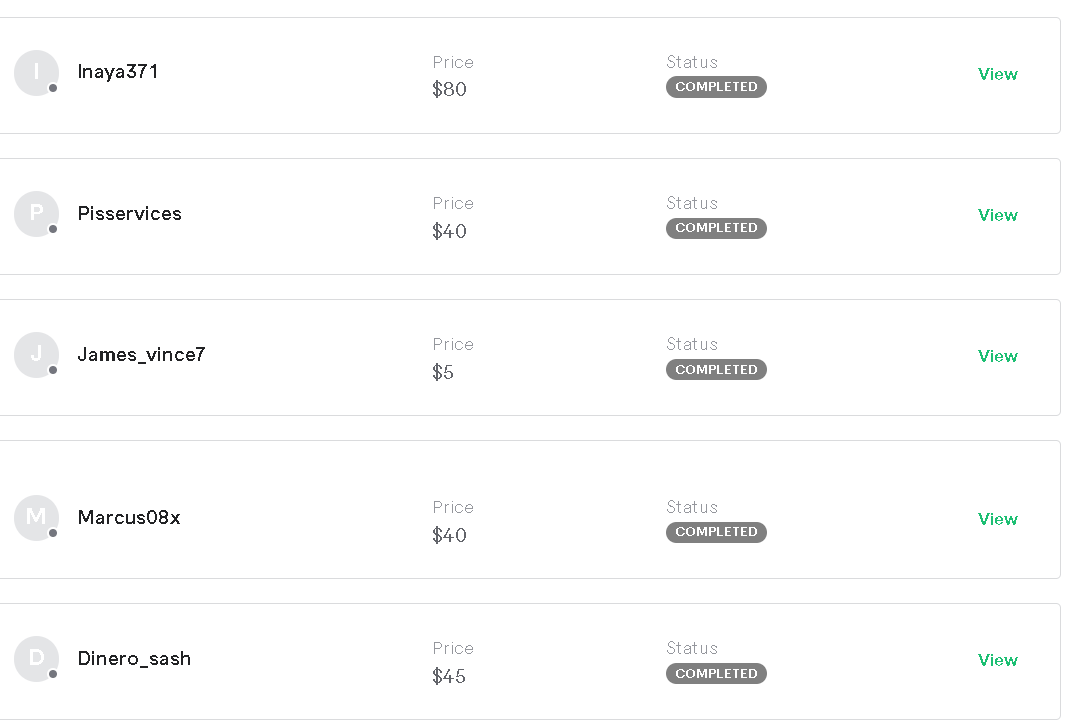
Task: View the Pisservices order
Action: click(997, 215)
